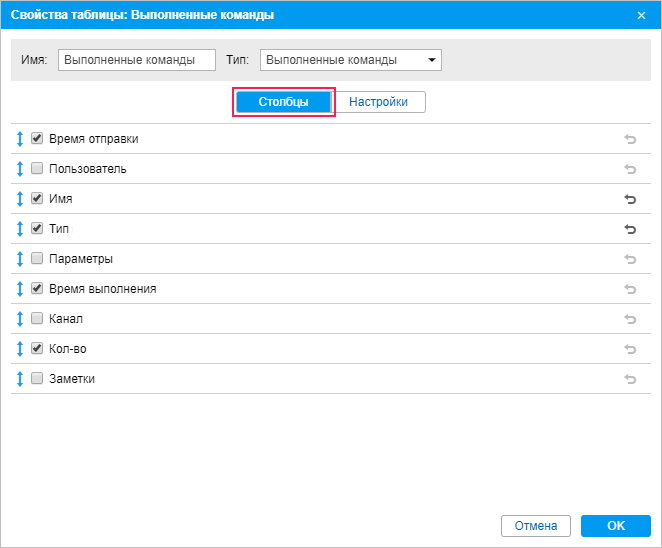Tick the Заметки column checkbox
The image size is (662, 548).
[x=37, y=379]
